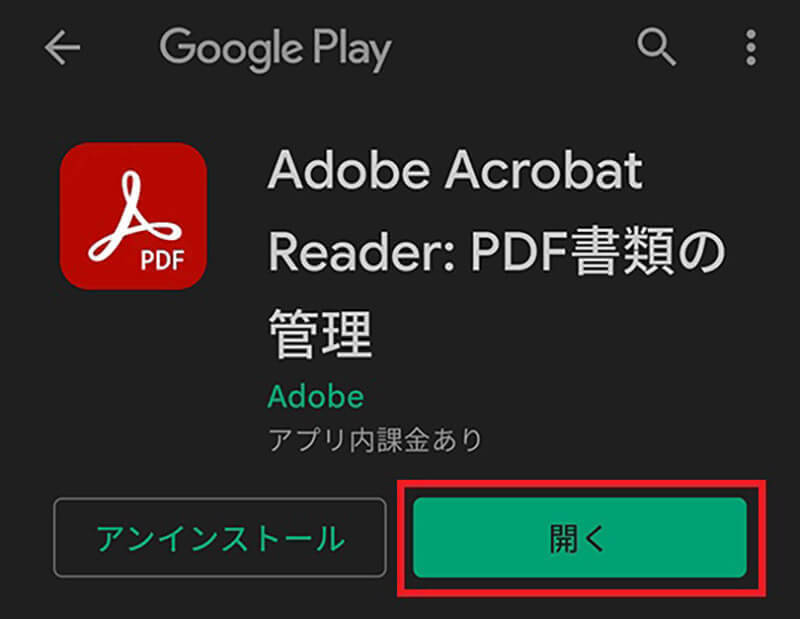Viewport: 800px width, 619px height.
Task: Open the Adobe developer page link
Action: click(x=316, y=397)
